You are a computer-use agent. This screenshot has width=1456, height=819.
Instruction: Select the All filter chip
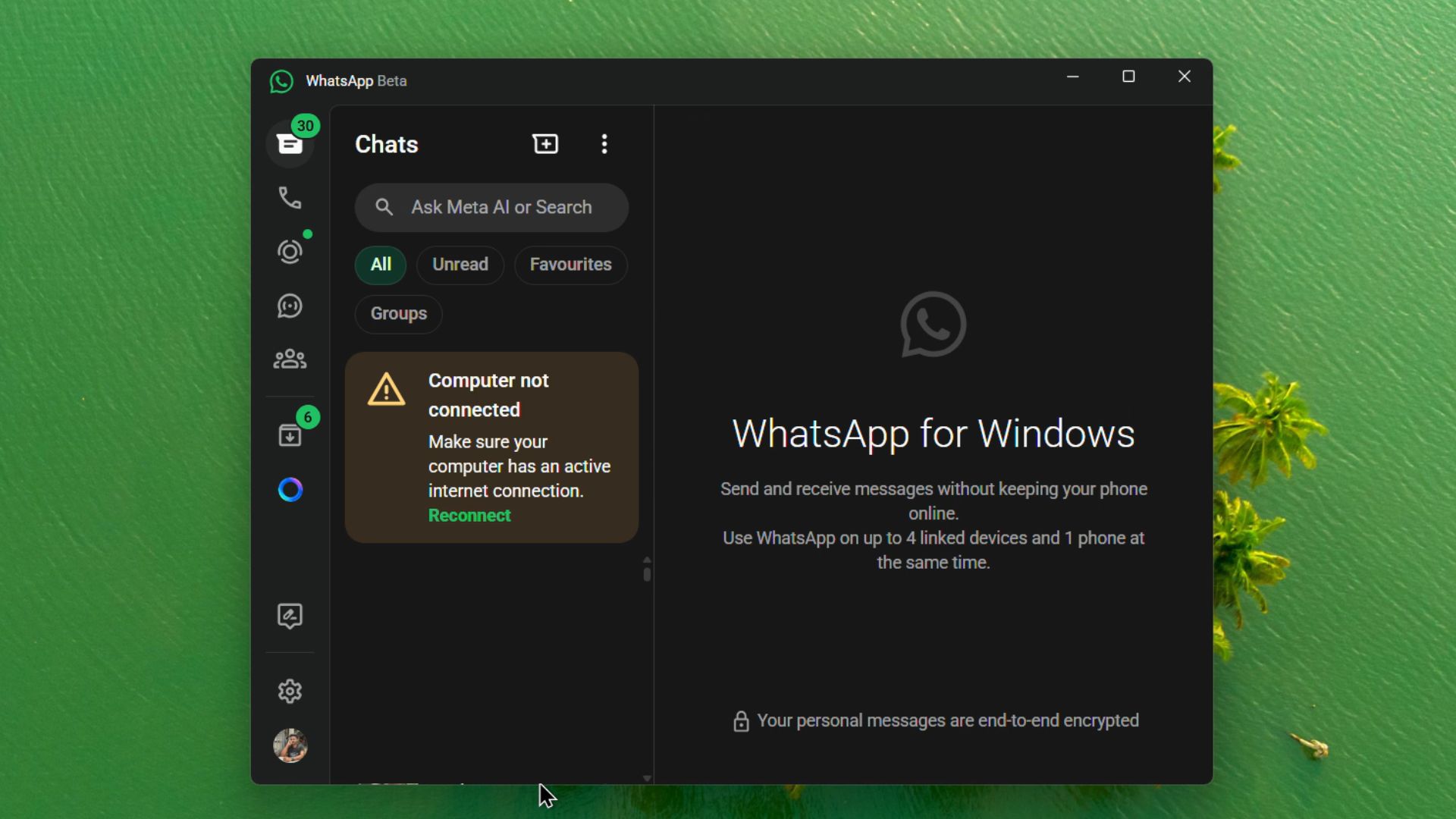click(x=380, y=265)
